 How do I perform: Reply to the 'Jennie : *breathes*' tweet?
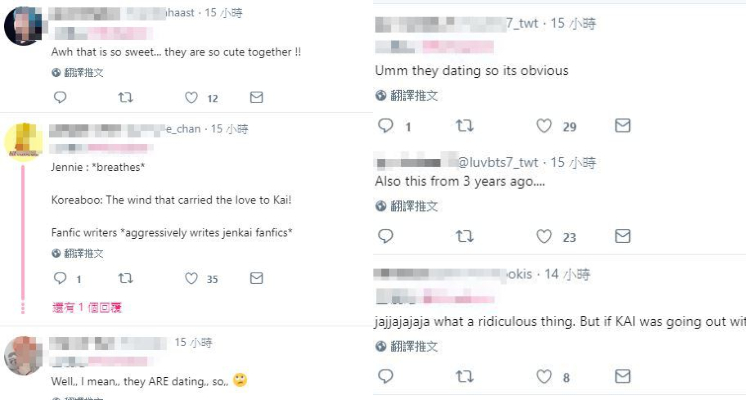[59, 279]
